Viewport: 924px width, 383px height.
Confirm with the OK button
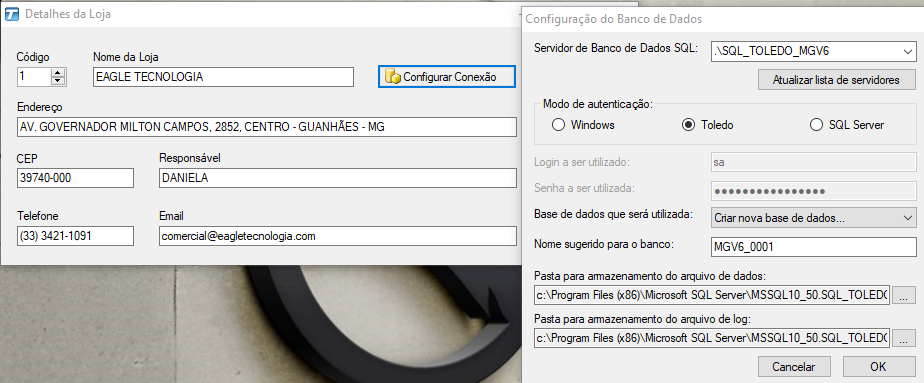coord(878,367)
